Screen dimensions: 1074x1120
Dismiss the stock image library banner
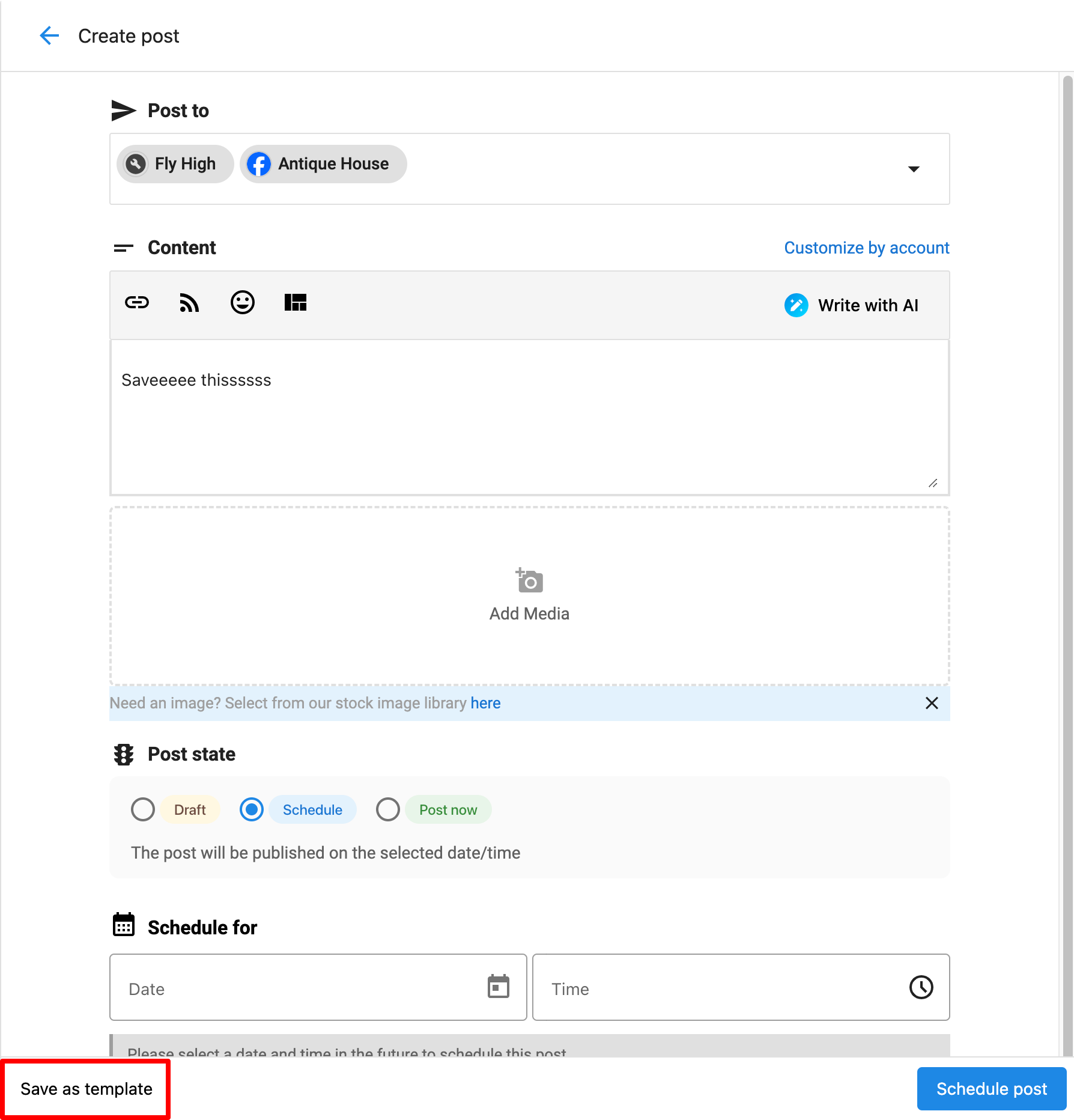(932, 703)
